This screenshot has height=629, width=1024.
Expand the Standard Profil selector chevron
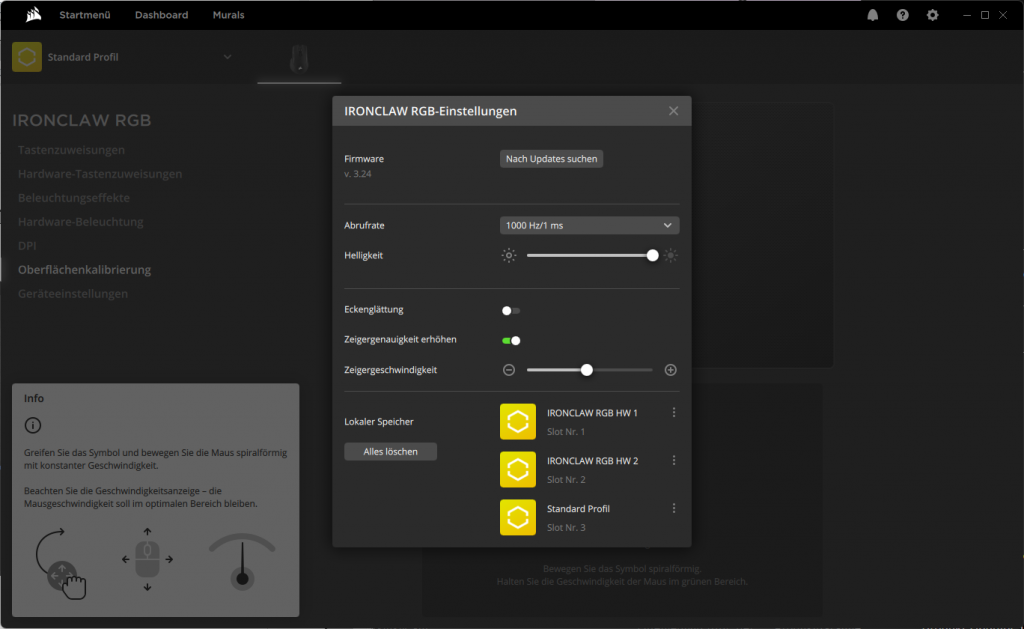click(x=227, y=57)
